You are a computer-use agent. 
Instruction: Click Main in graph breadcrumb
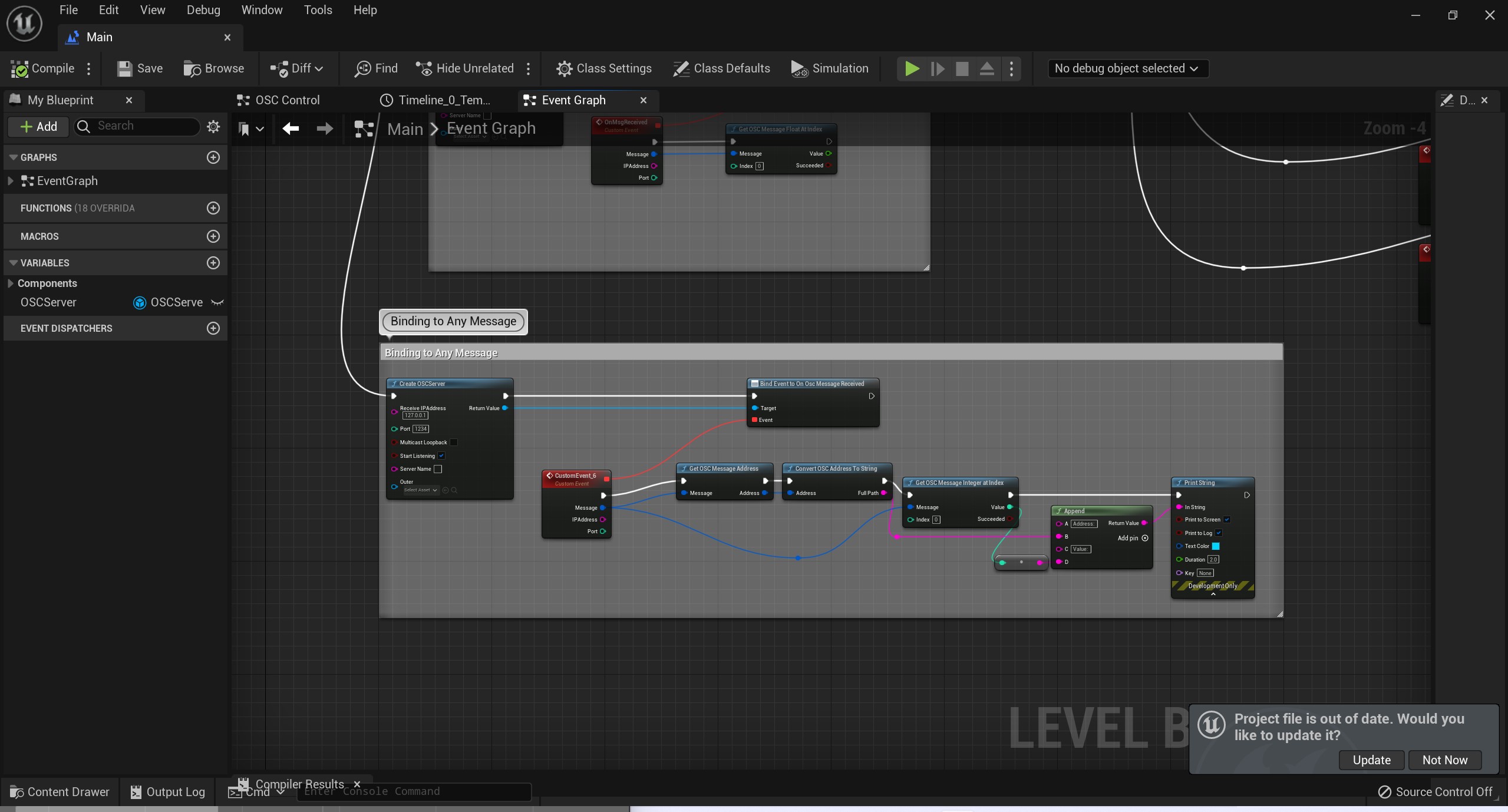tap(405, 129)
